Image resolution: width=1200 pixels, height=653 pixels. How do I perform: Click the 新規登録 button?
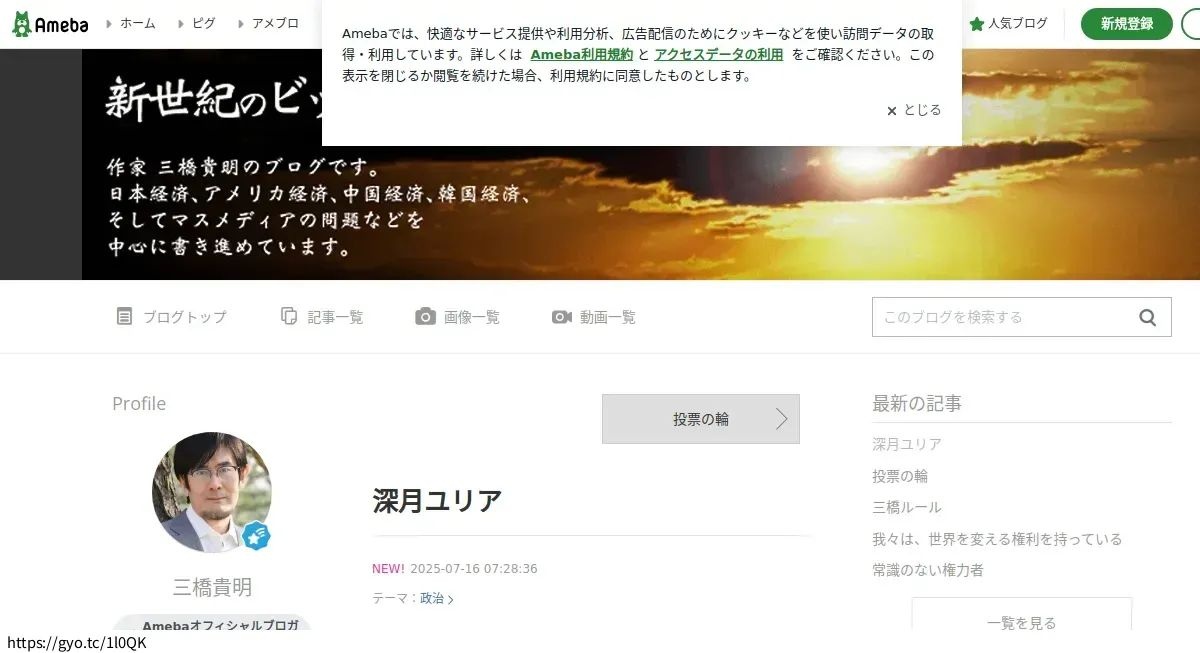[x=1127, y=24]
